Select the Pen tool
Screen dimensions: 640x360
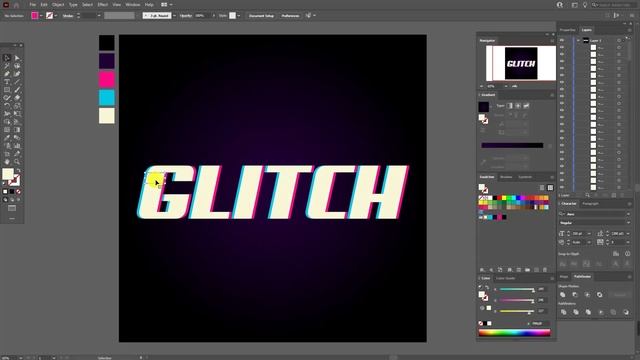pos(7,74)
